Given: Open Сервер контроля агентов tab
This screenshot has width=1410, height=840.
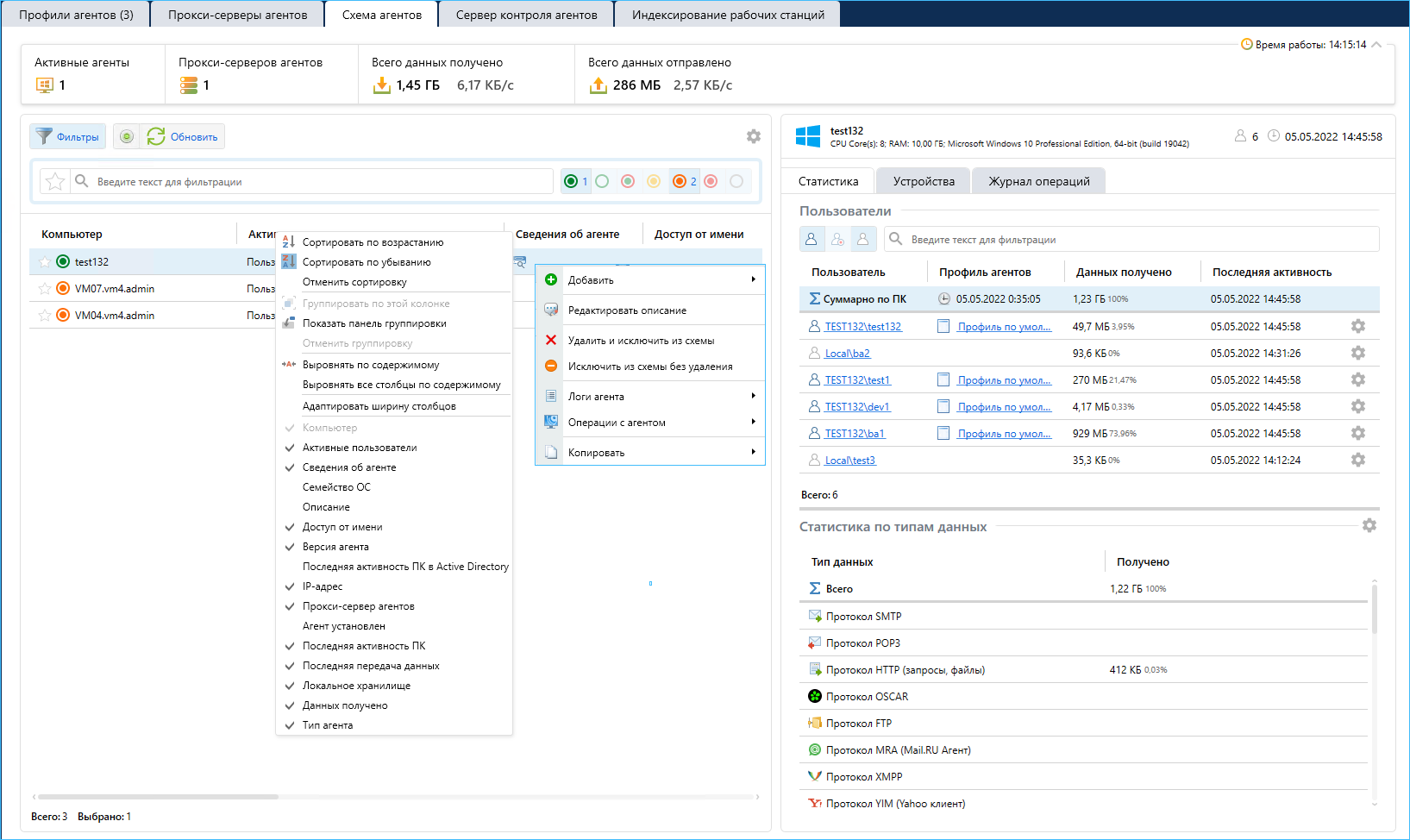Looking at the screenshot, I should (526, 15).
